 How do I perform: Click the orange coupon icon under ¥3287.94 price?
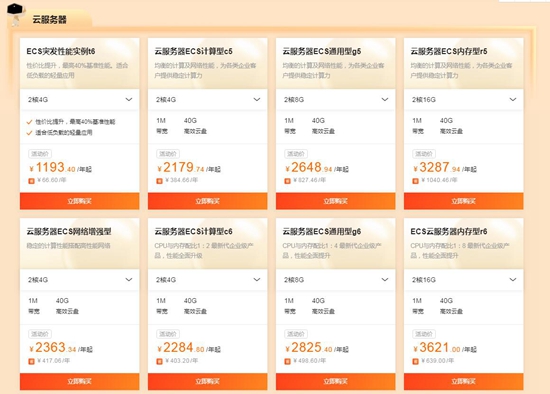tap(415, 181)
